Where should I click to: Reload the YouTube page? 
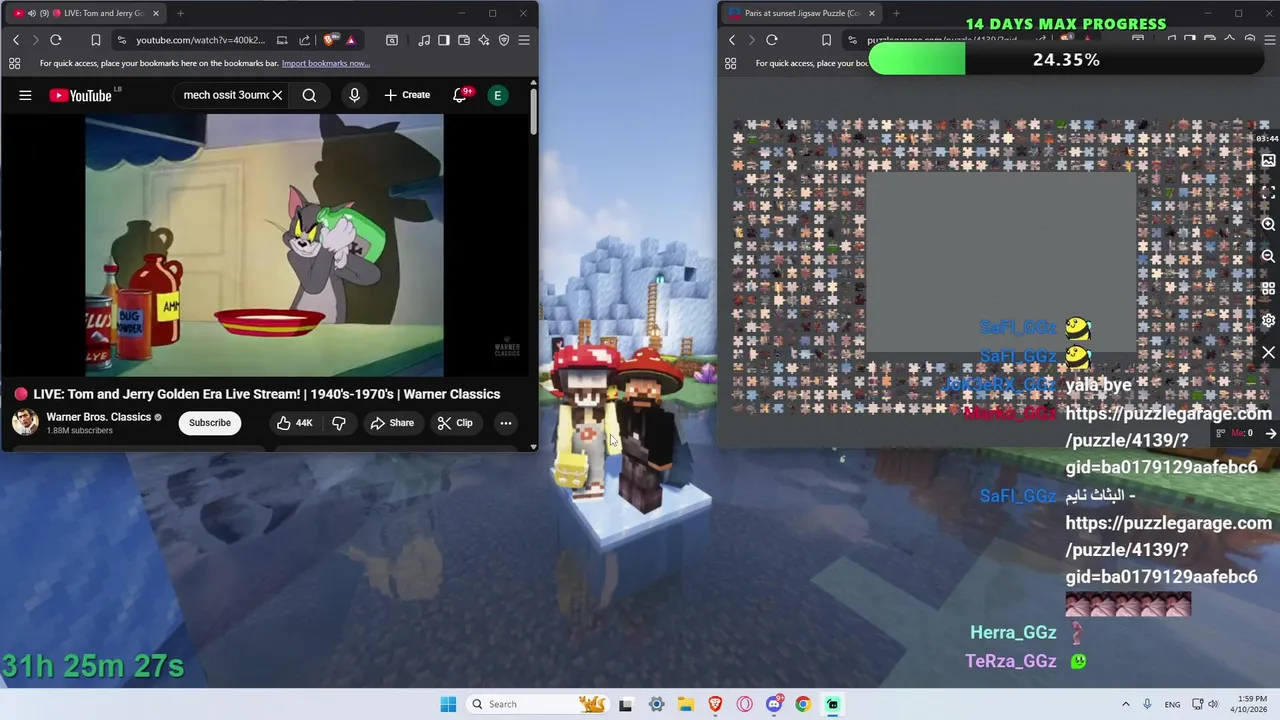pyautogui.click(x=56, y=40)
